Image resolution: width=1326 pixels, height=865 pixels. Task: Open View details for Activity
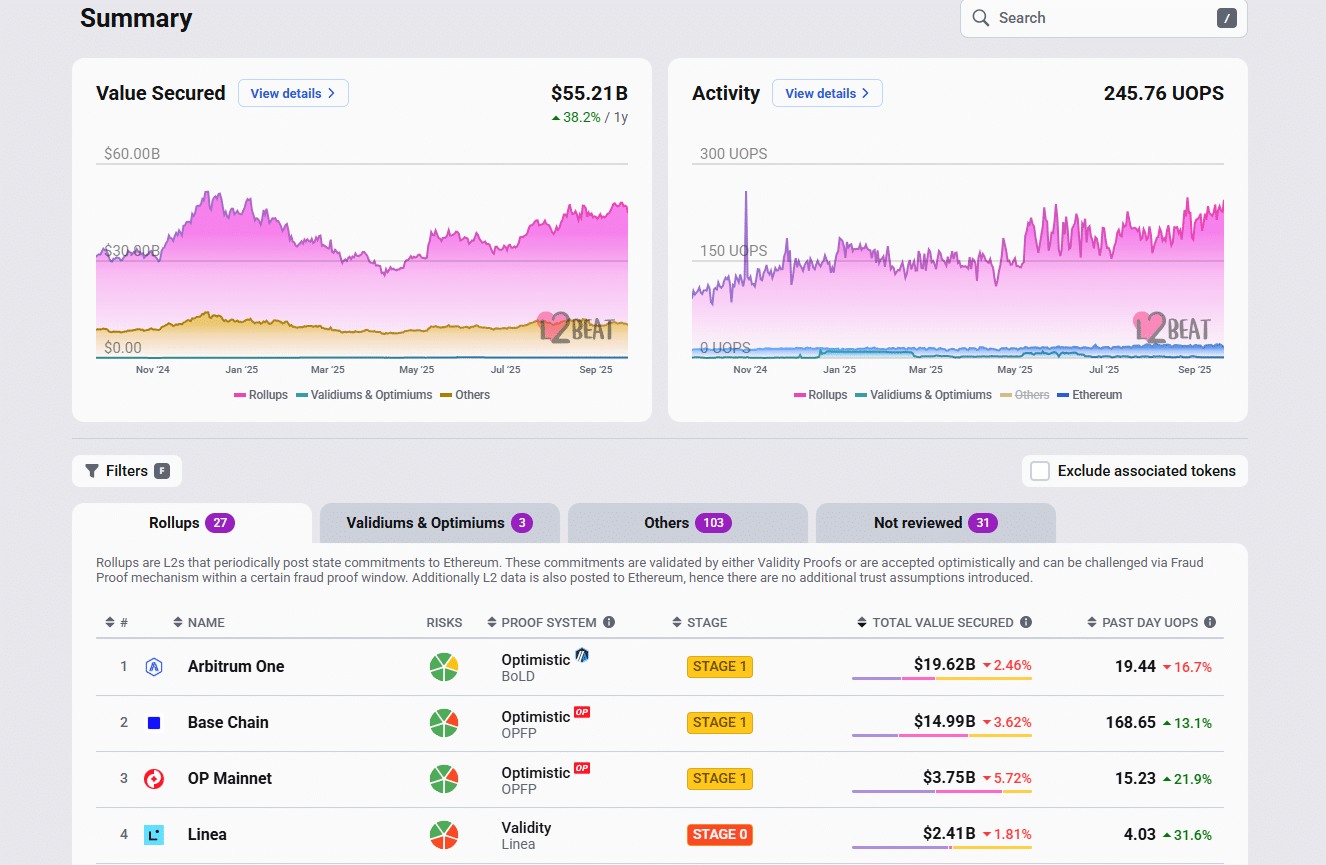pyautogui.click(x=827, y=93)
